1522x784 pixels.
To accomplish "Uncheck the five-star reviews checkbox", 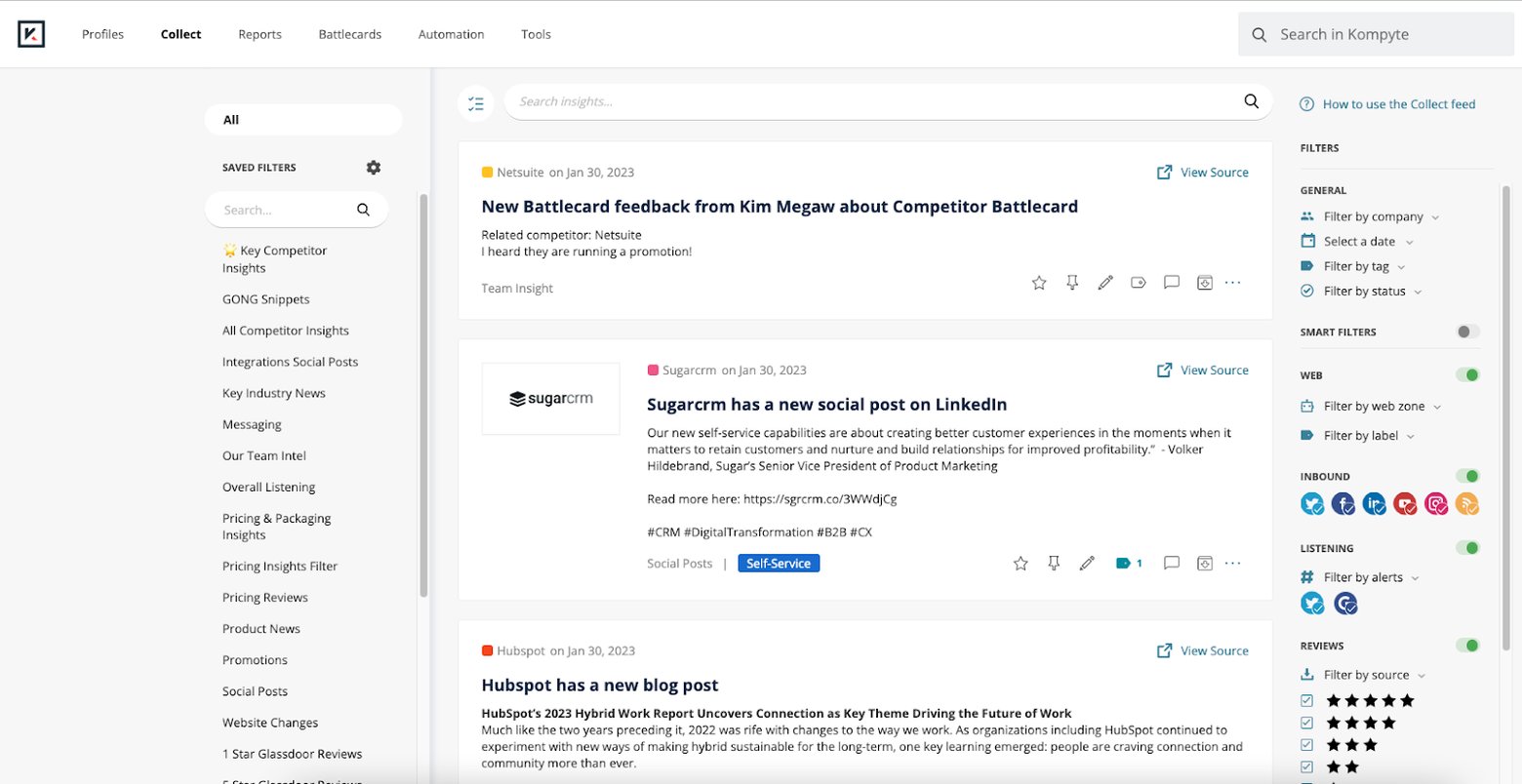I will [1307, 700].
